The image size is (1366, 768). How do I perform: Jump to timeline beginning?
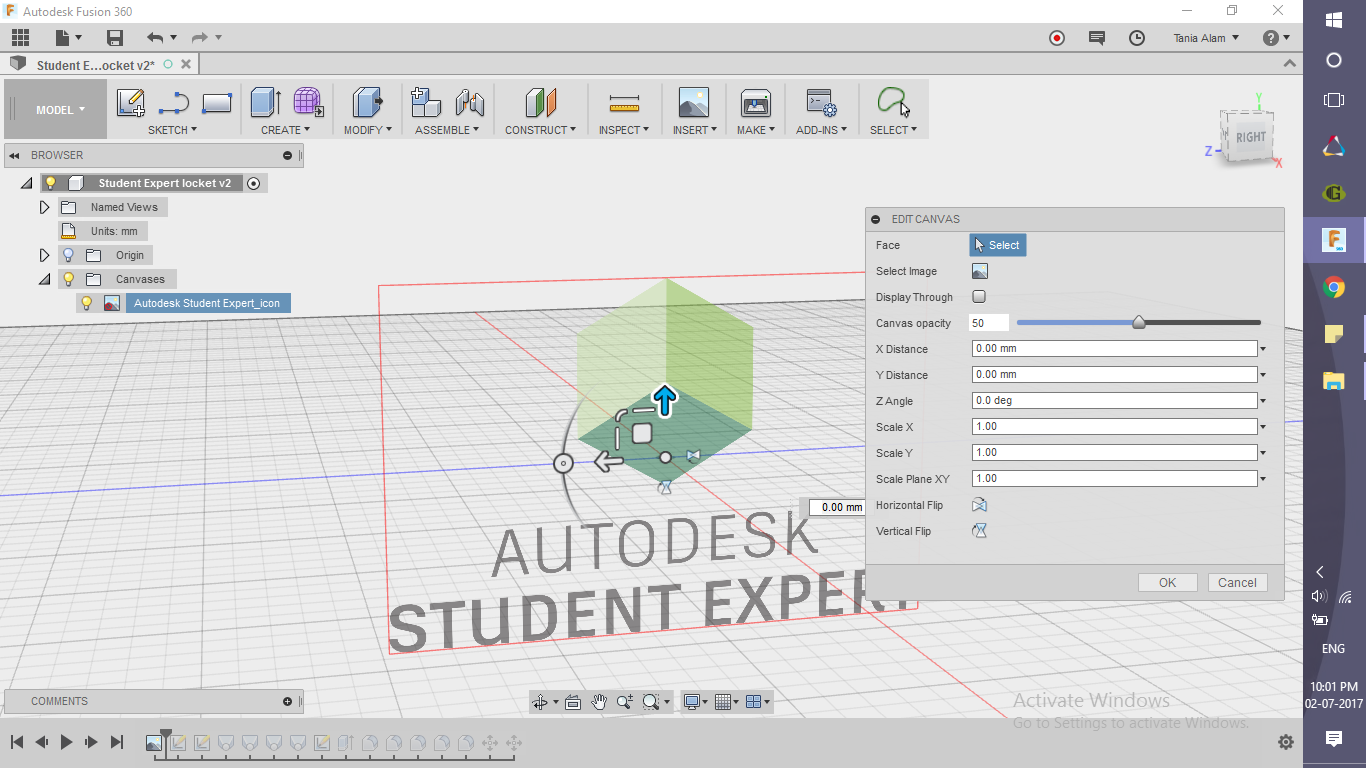pos(17,742)
